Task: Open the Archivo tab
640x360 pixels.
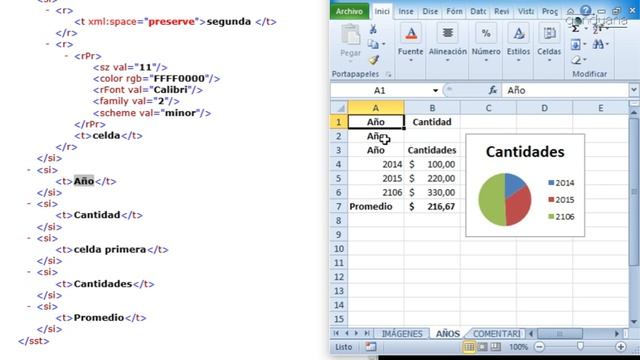Action: tap(349, 11)
